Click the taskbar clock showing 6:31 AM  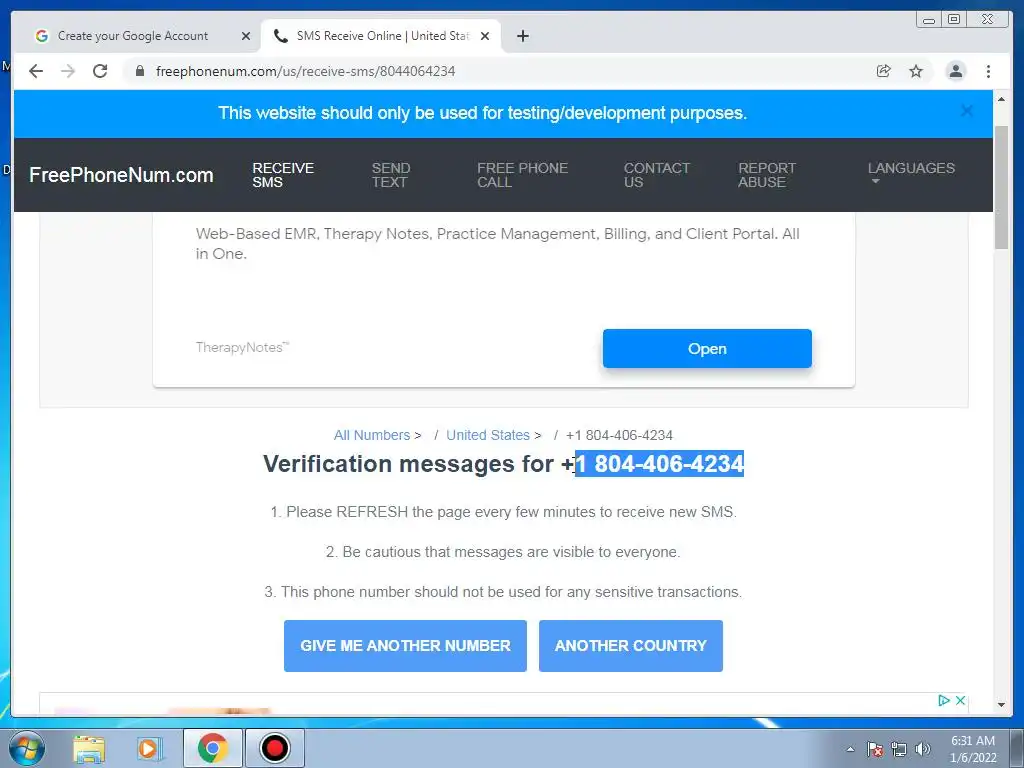[x=973, y=749]
